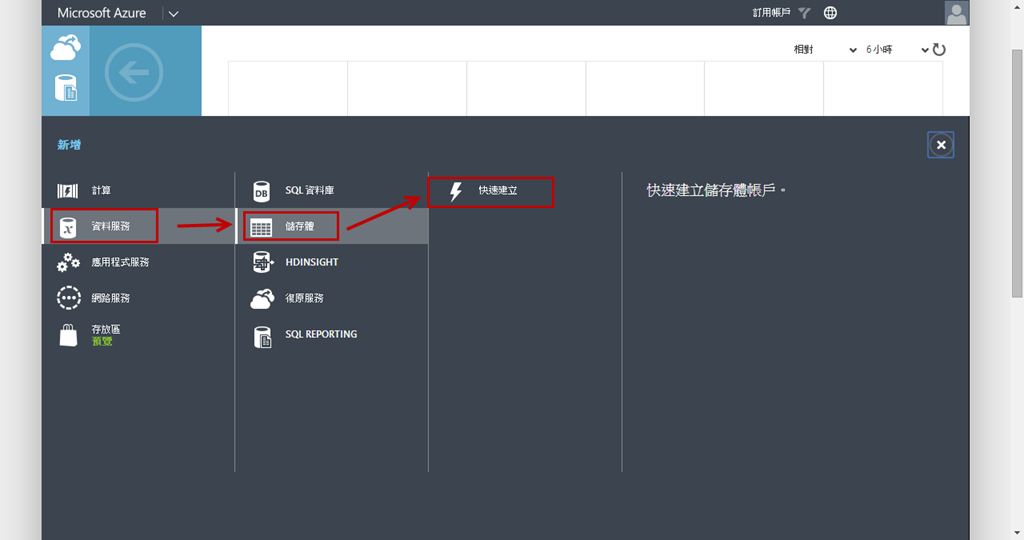Select 網路服務 category
This screenshot has height=540, width=1024.
tap(138, 298)
